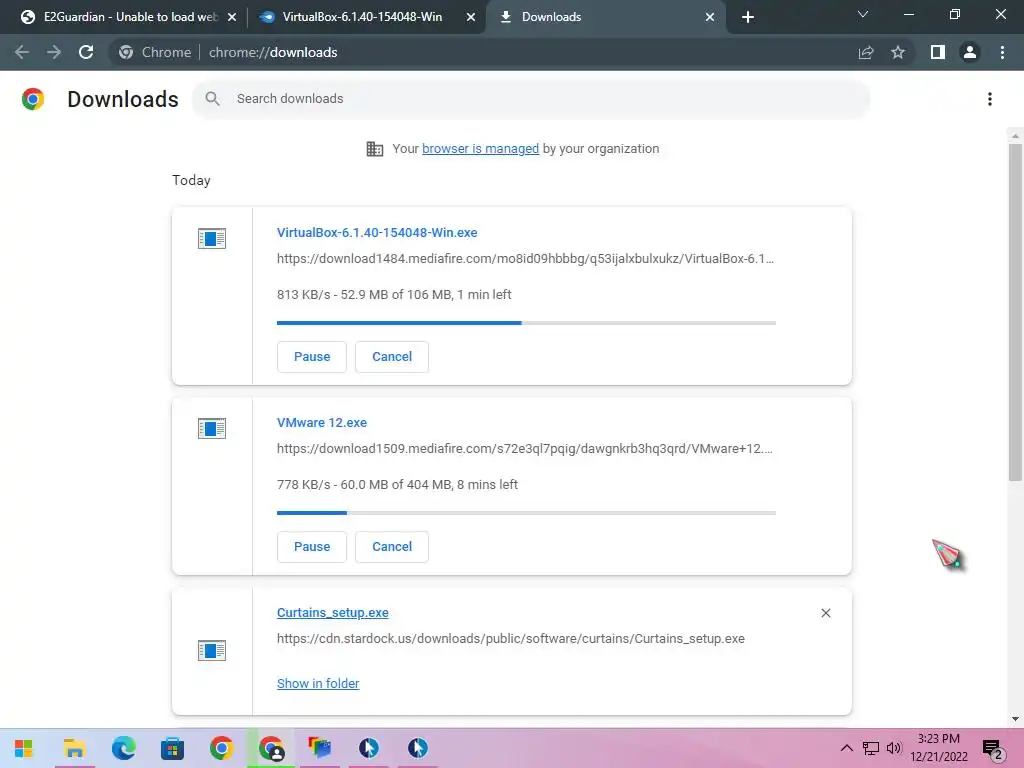The image size is (1024, 768).
Task: Close the E2Guardian tab
Action: (x=231, y=17)
